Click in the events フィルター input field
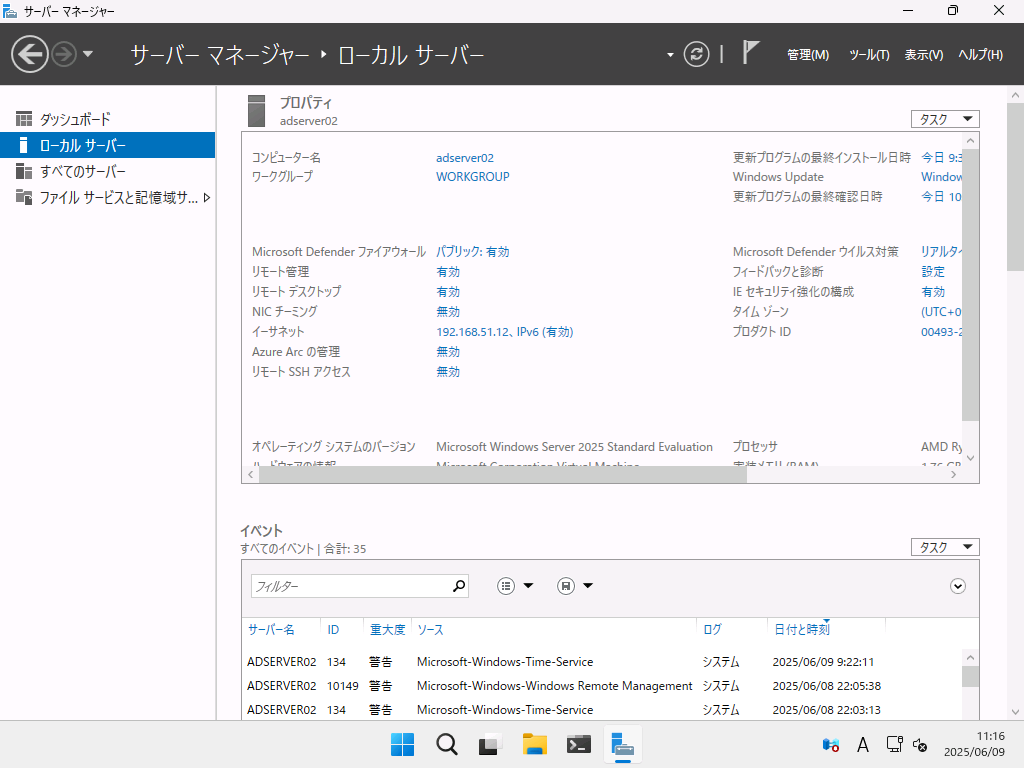 [351, 586]
